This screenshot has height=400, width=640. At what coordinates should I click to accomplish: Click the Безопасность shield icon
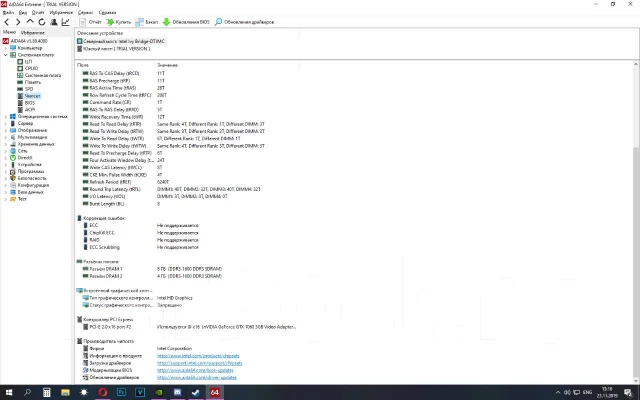click(x=13, y=178)
